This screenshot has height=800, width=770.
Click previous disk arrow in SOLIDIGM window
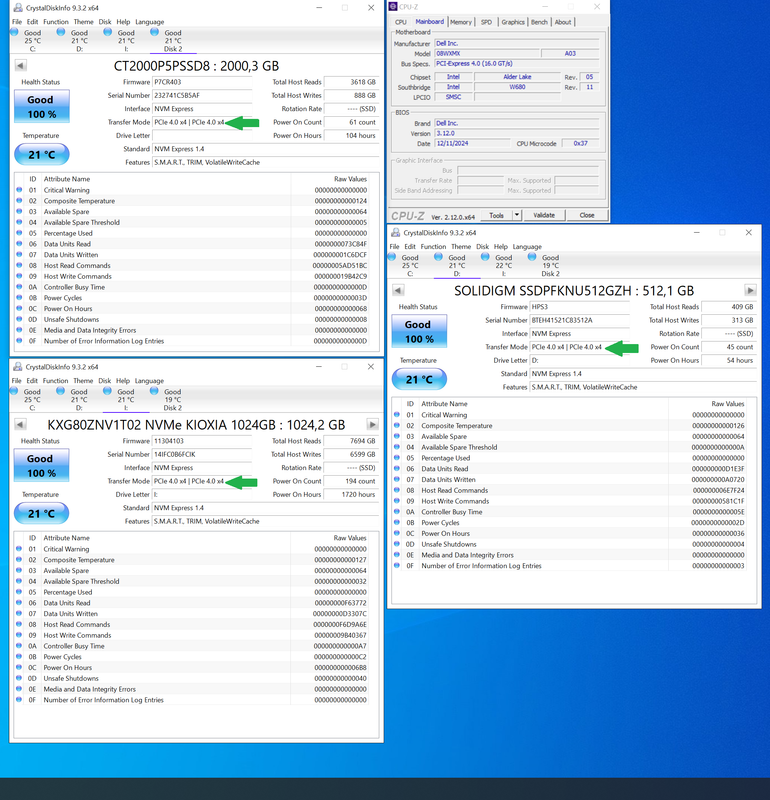tap(398, 290)
